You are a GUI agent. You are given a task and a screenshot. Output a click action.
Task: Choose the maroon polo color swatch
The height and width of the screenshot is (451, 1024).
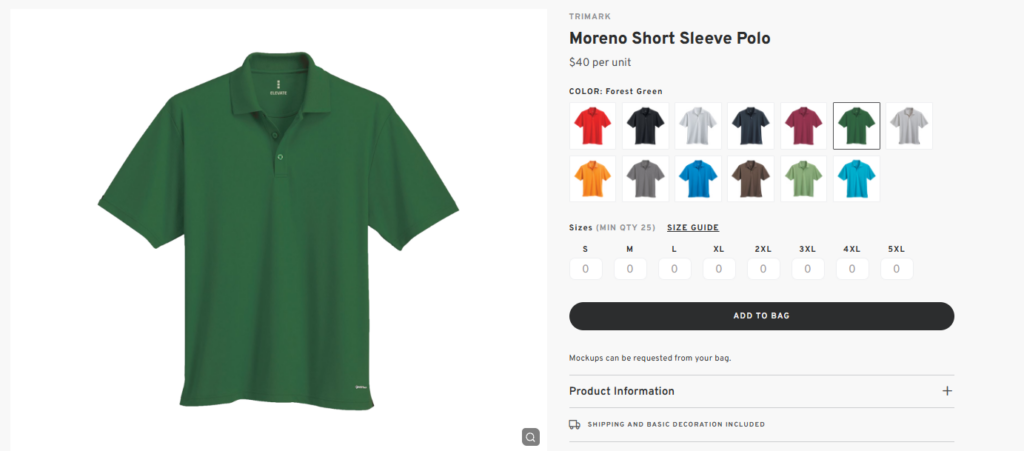804,126
